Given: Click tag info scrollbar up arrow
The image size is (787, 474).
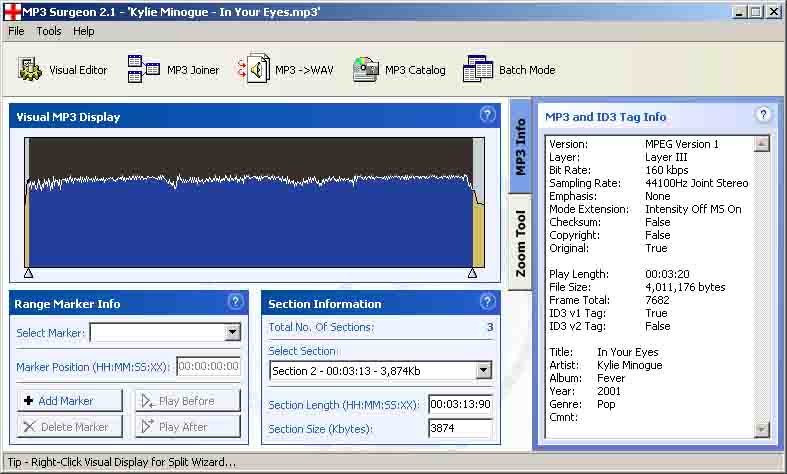Looking at the screenshot, I should (762, 144).
